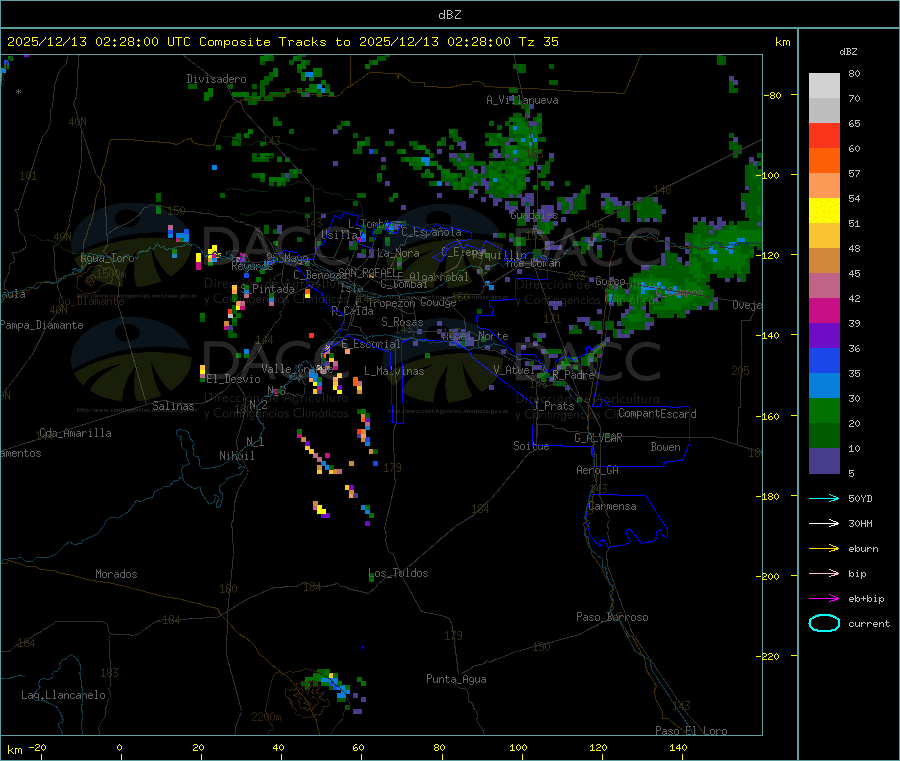
Task: Click the A_Villanueva map label
Action: pos(522,100)
